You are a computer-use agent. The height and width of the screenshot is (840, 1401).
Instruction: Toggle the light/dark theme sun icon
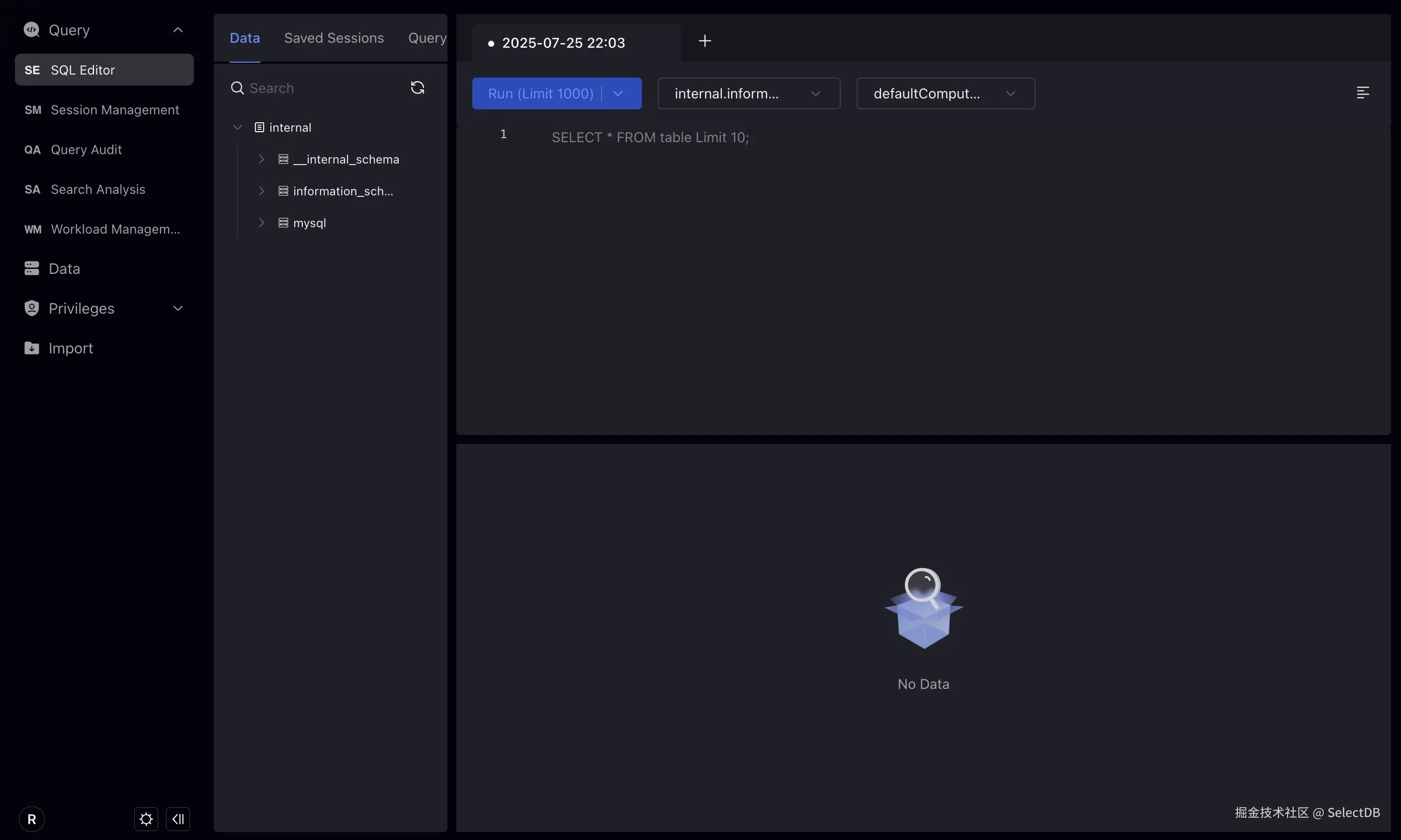click(x=146, y=819)
